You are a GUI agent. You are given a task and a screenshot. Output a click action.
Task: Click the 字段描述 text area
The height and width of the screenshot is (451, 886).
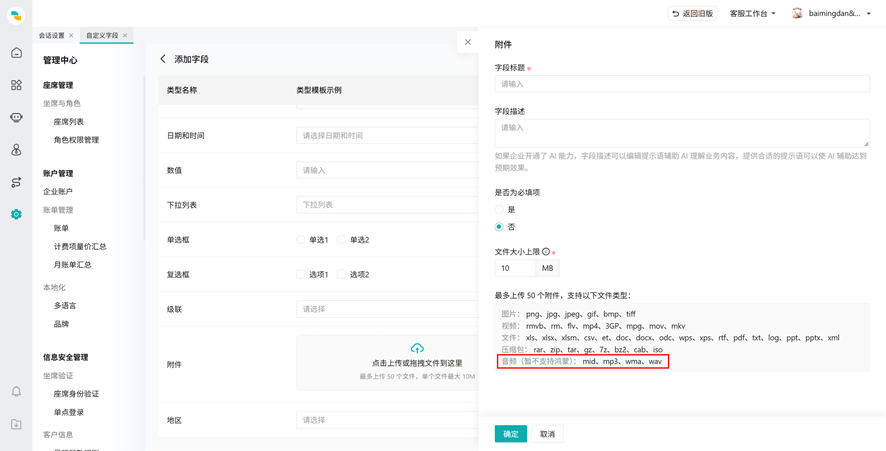[682, 133]
